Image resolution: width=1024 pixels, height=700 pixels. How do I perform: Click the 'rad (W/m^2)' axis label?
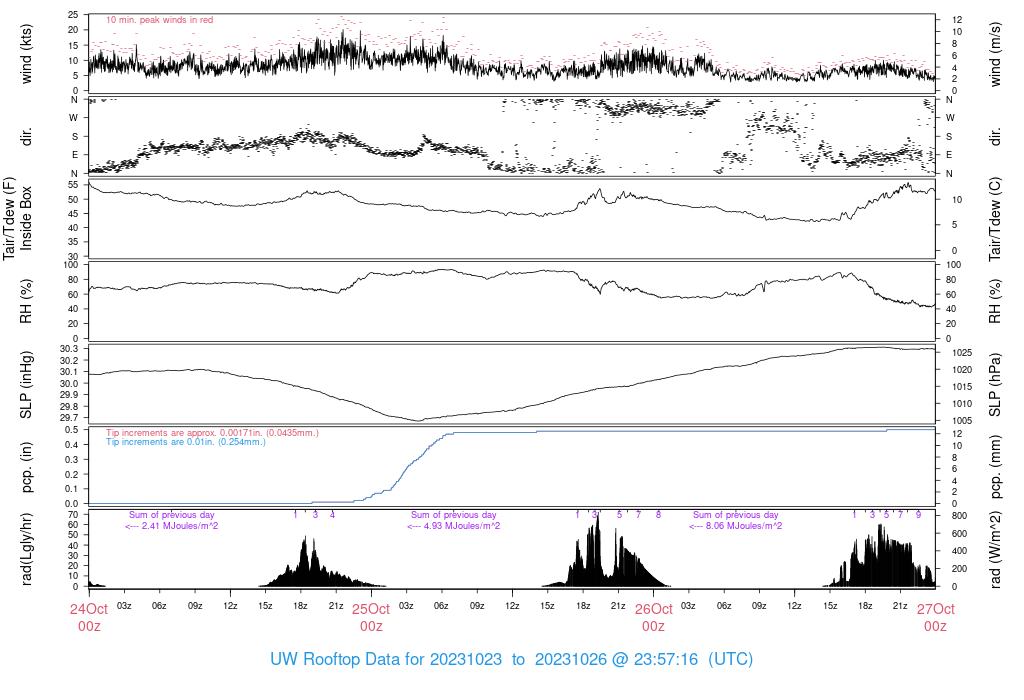995,549
